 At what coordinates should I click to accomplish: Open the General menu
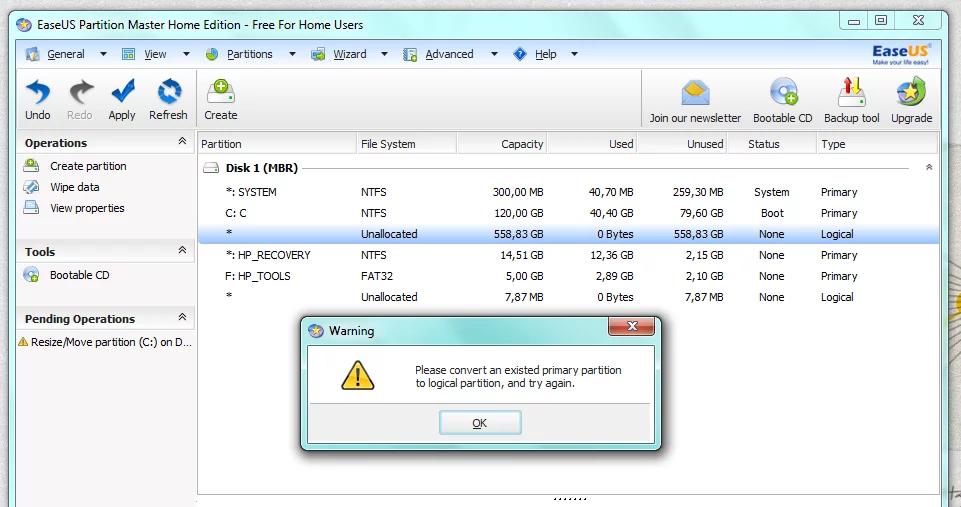(66, 54)
